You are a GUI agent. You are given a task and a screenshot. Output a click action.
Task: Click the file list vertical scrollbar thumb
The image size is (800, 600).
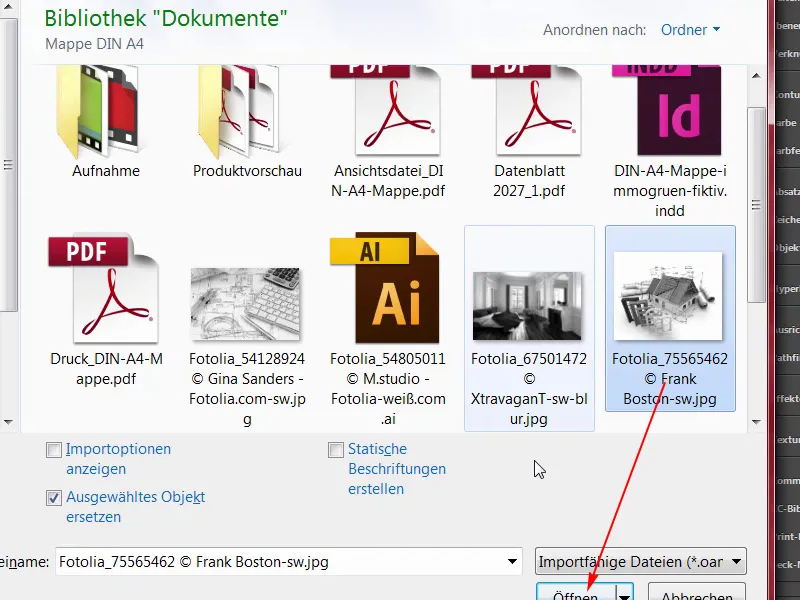coord(757,205)
